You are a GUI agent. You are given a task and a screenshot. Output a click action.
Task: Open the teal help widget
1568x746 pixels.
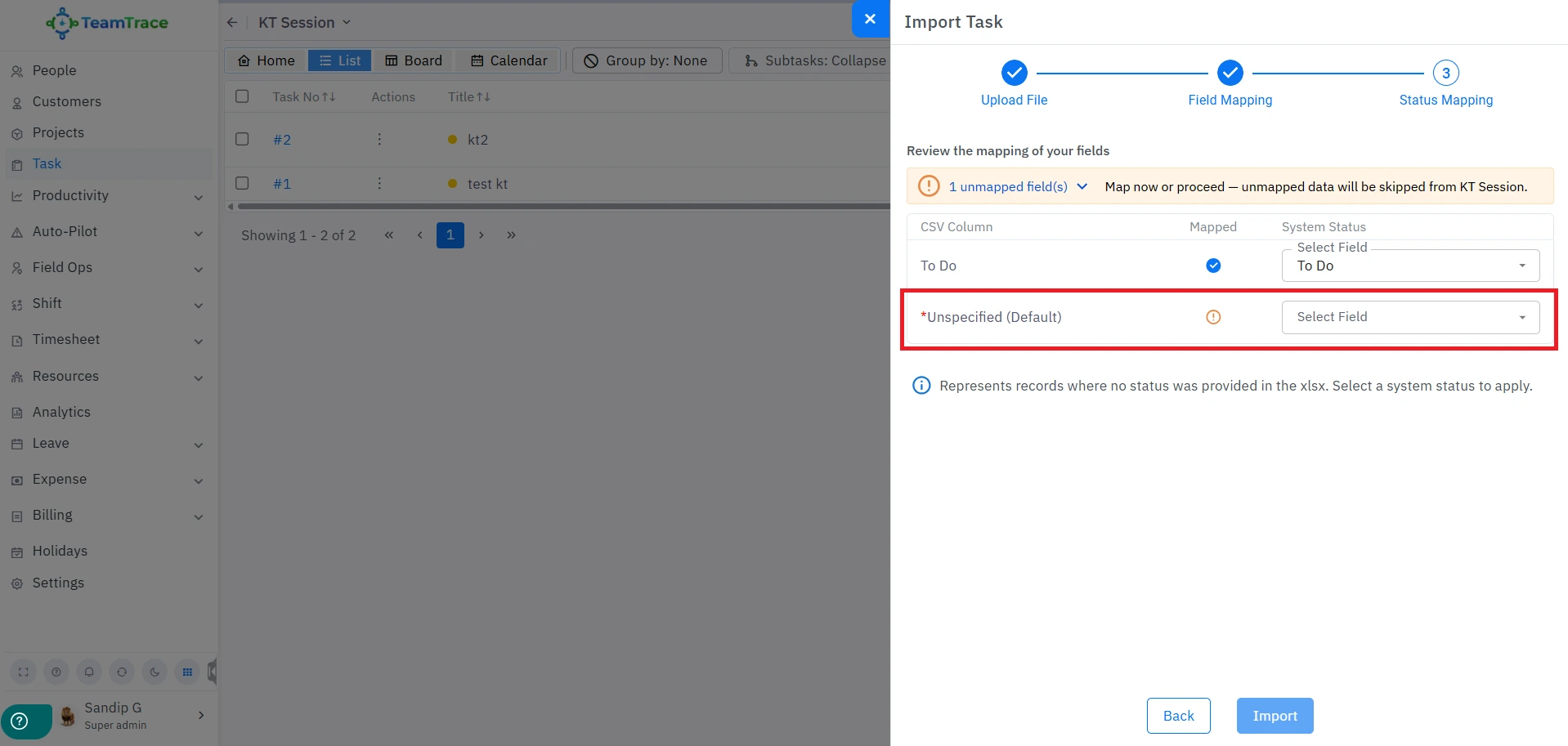(20, 721)
